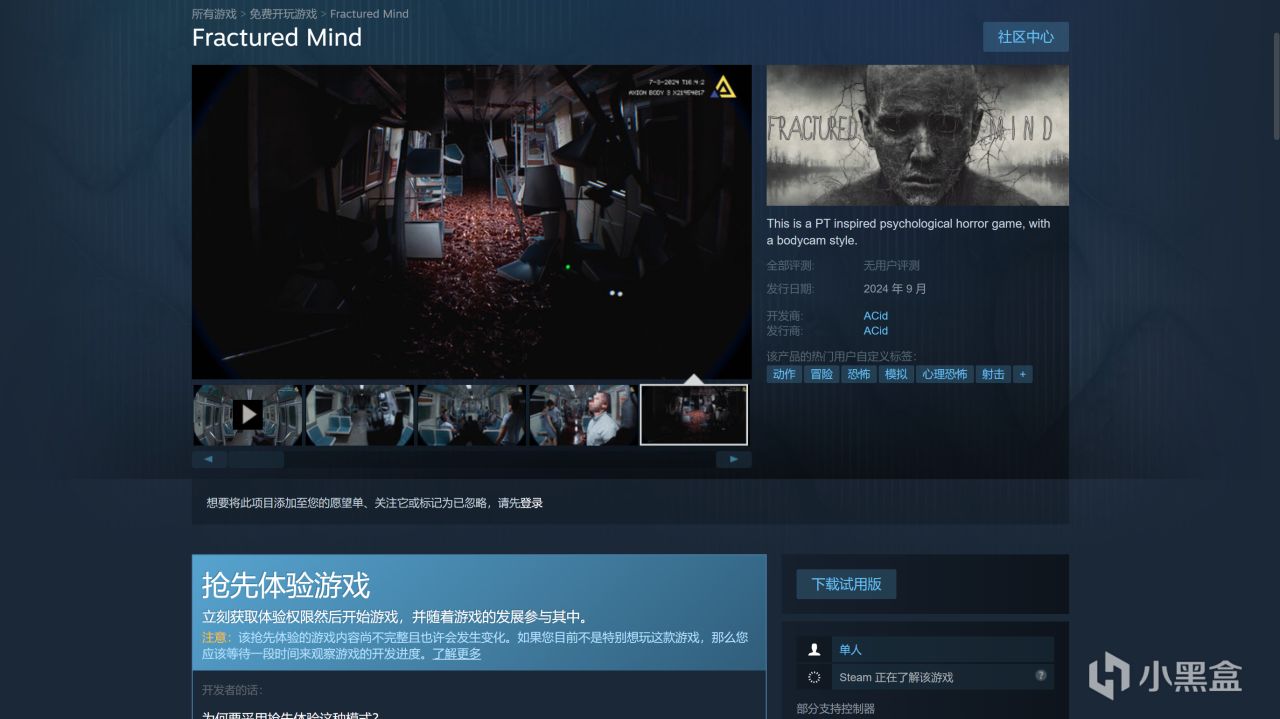
Task: Select the 心理恐怖 tag
Action: pyautogui.click(x=945, y=374)
